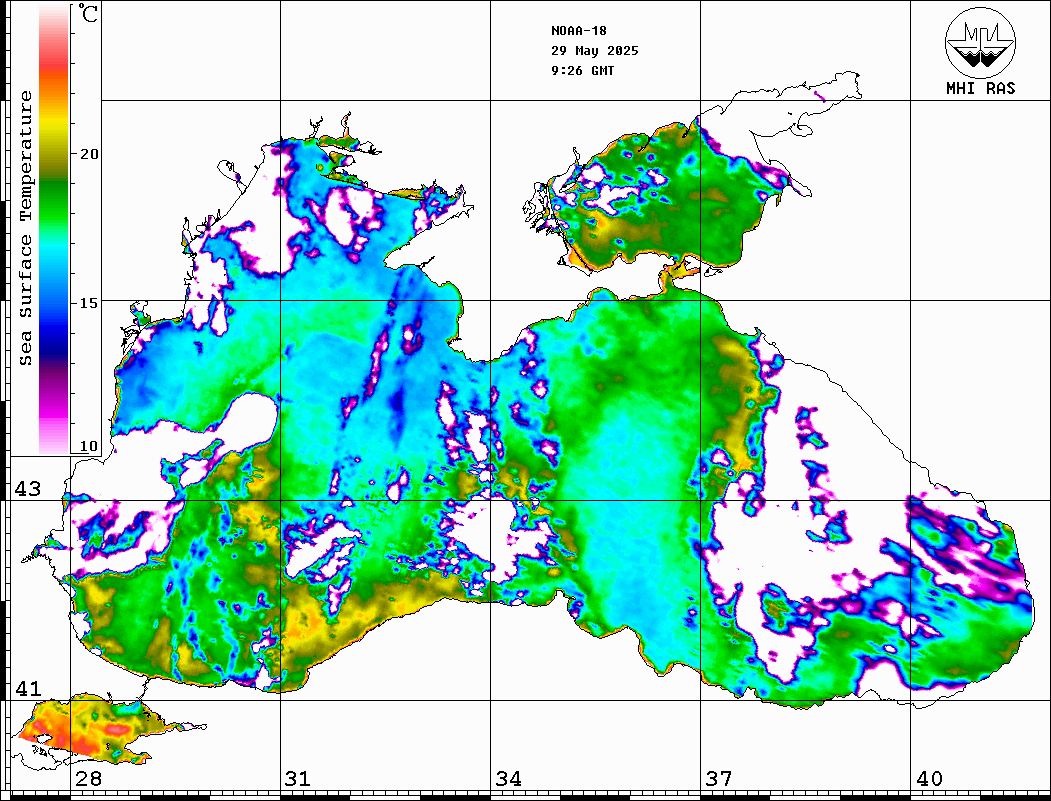Viewport: 1051px width, 801px height.
Task: Click the date "29 May 2025"
Action: pyautogui.click(x=595, y=51)
